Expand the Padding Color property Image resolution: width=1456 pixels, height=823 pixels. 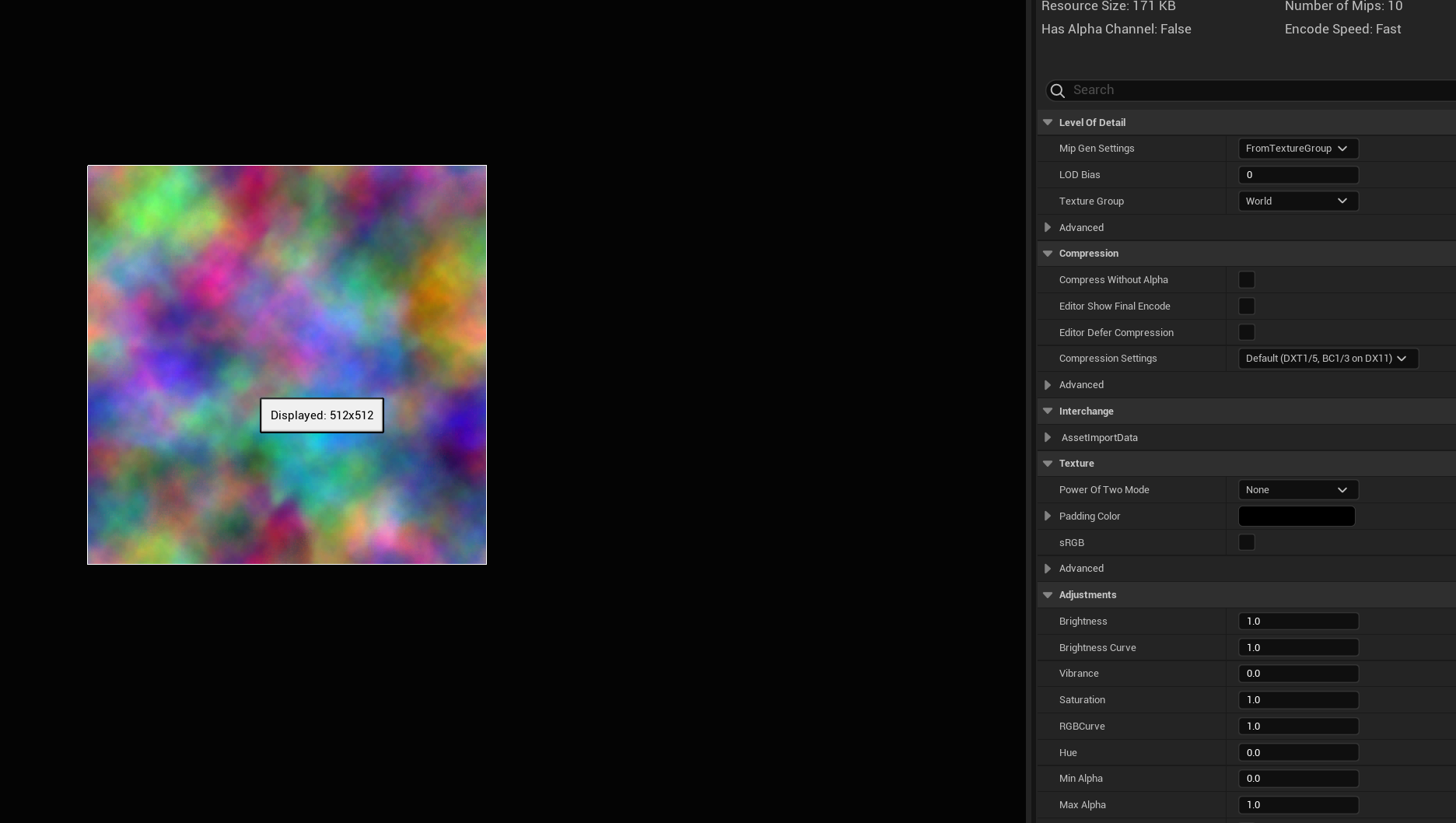(x=1048, y=516)
